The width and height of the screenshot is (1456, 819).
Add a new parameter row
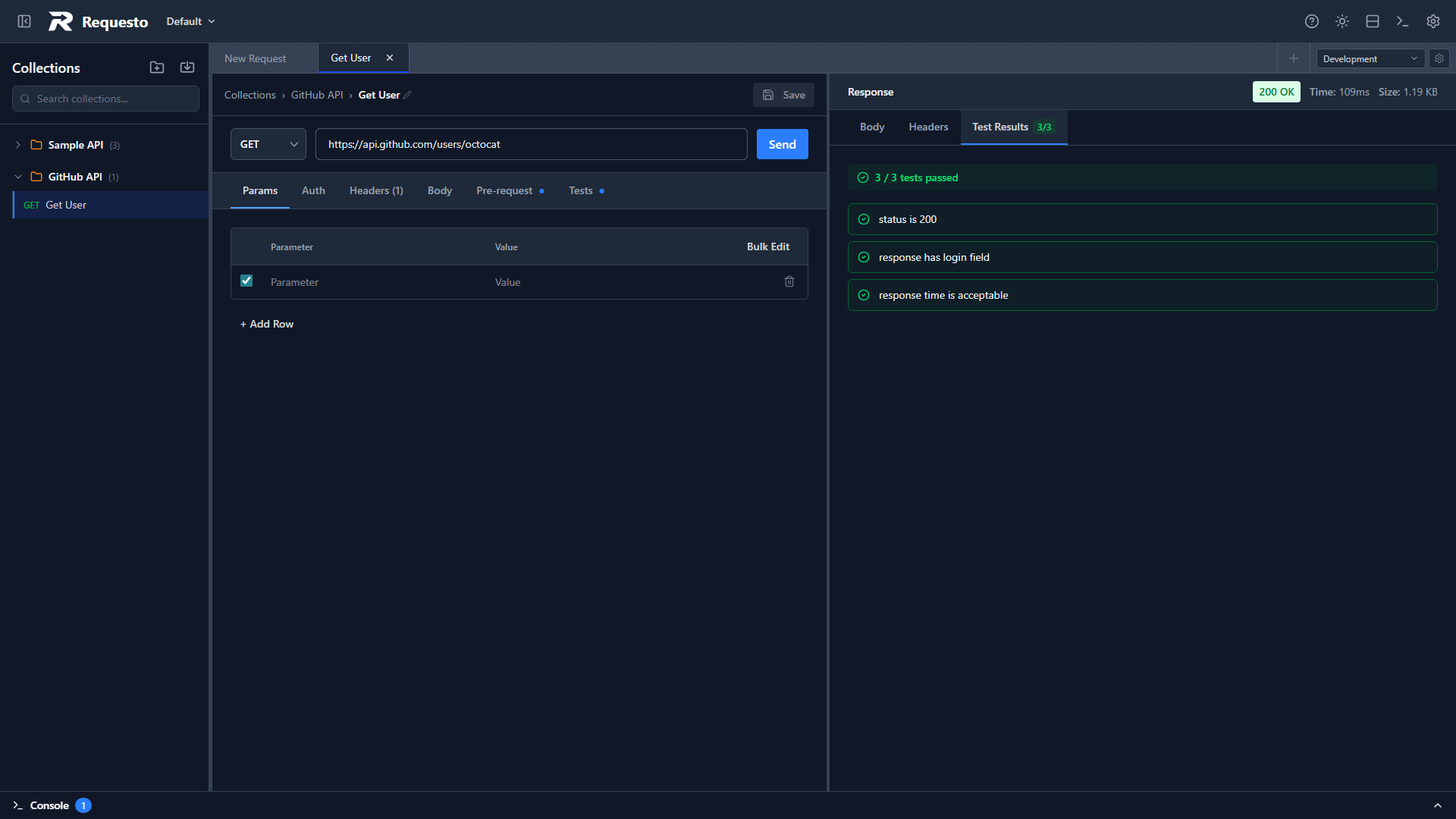click(x=267, y=324)
